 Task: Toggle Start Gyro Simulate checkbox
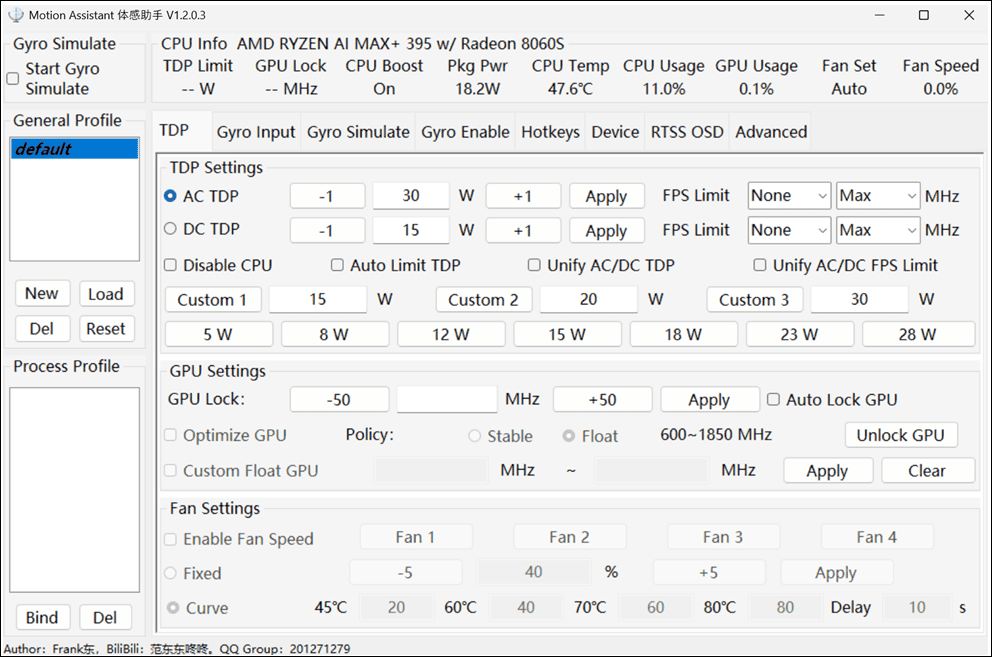coord(13,78)
